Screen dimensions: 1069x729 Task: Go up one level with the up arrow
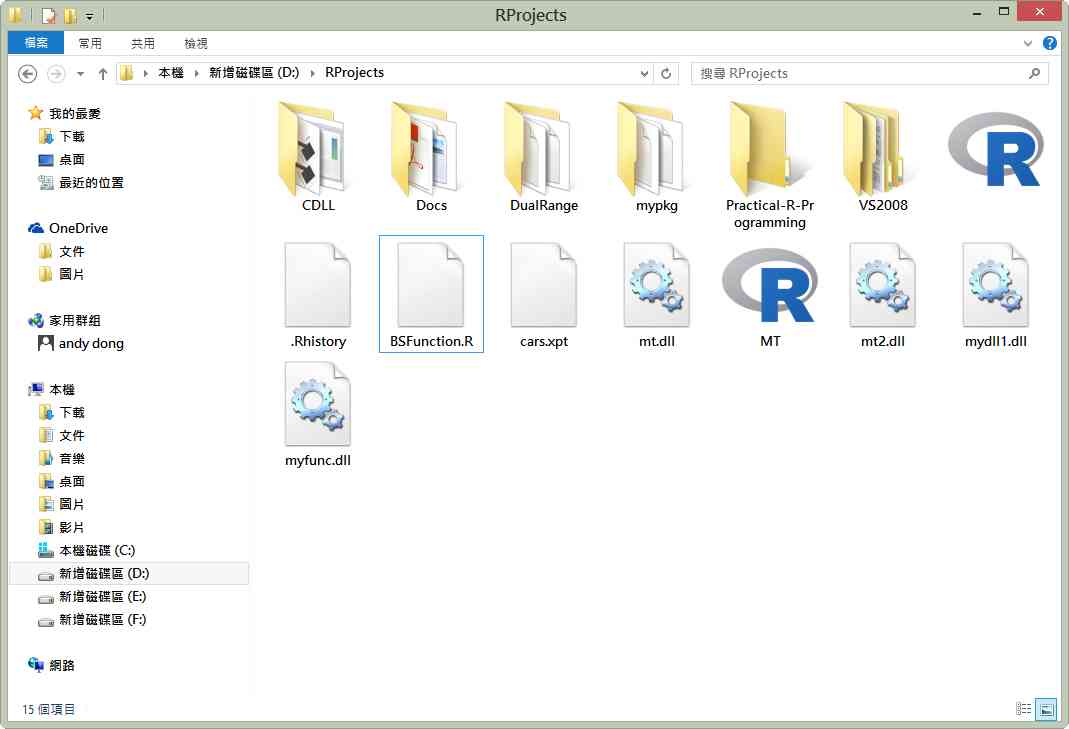(x=102, y=73)
